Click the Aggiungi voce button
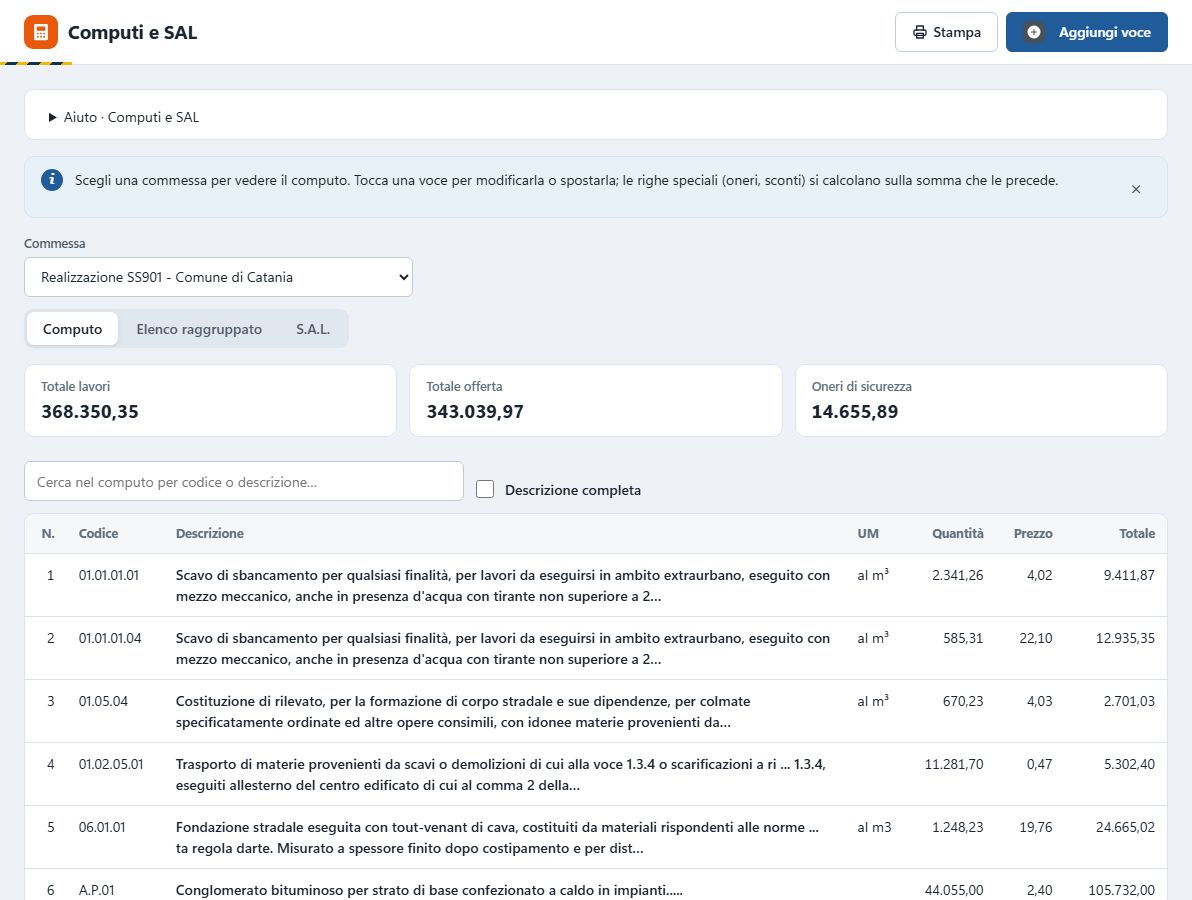 click(1086, 32)
